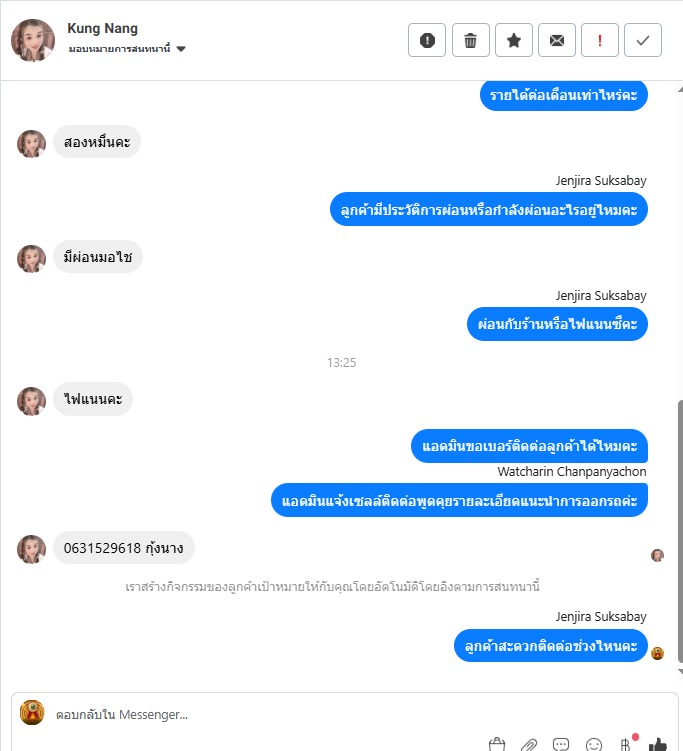Open Kung Nang's profile picture in header
This screenshot has width=683, height=751.
click(33, 40)
